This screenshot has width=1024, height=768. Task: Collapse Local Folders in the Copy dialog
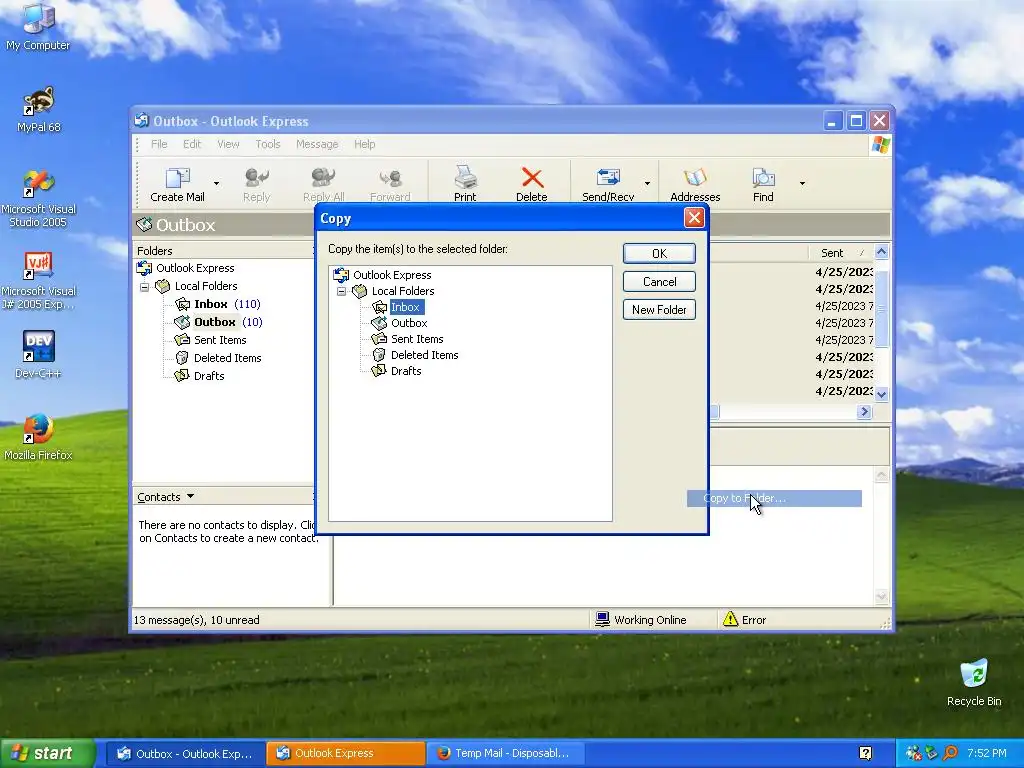(x=342, y=291)
